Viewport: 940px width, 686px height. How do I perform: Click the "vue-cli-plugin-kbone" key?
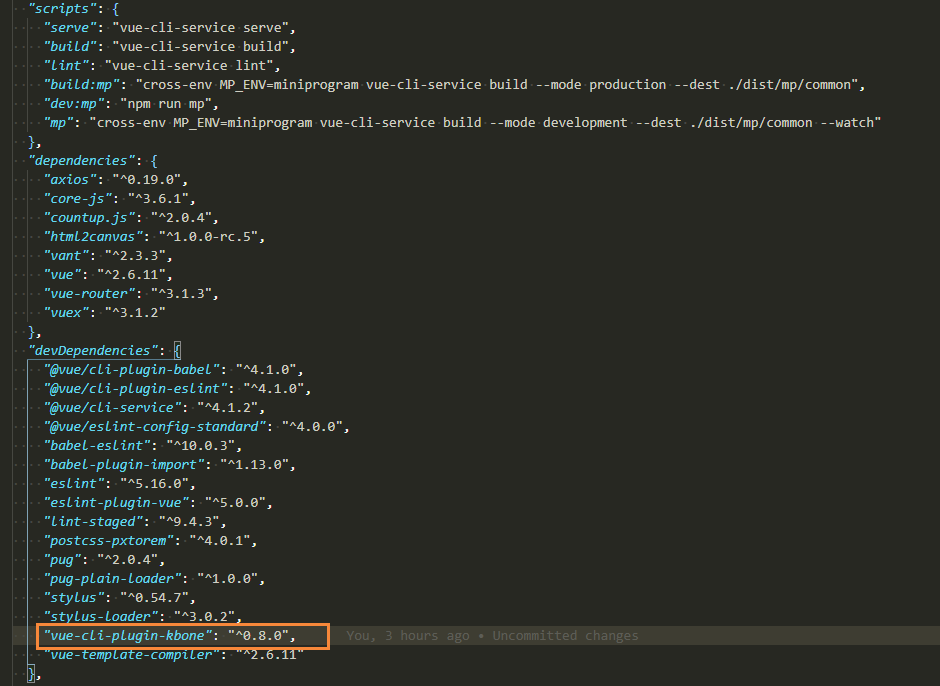(x=128, y=636)
